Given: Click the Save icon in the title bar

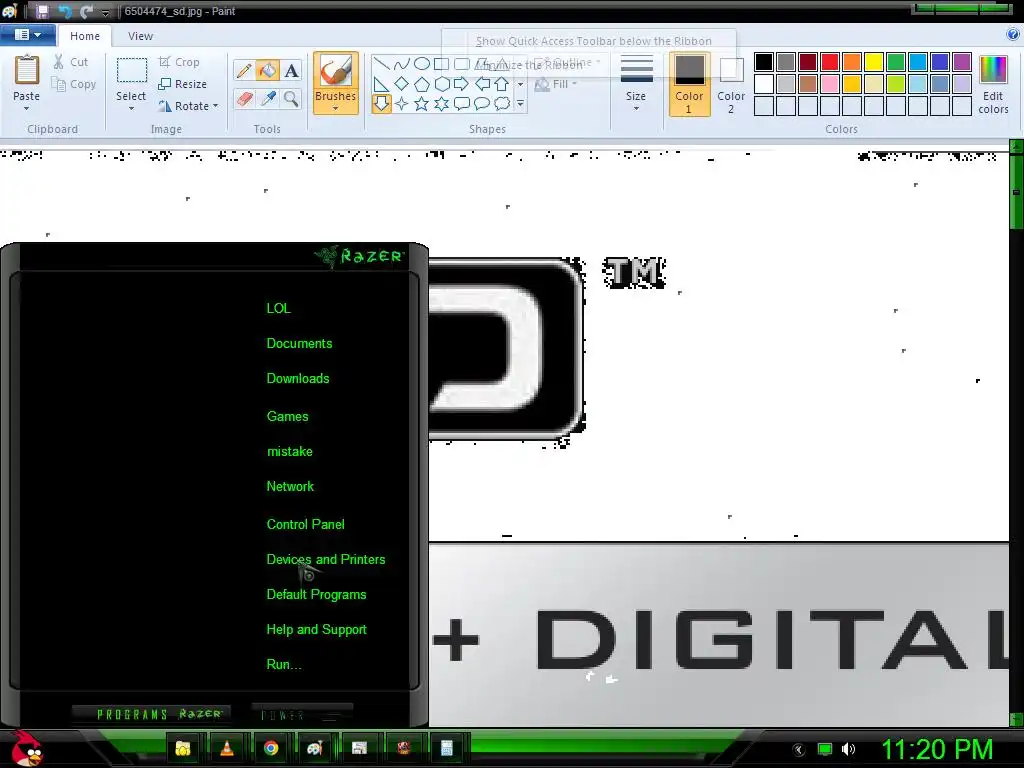Looking at the screenshot, I should 42,11.
